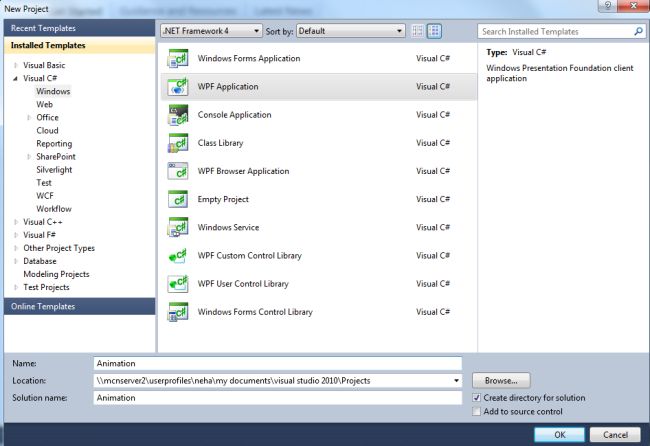650x446 pixels.
Task: Switch to small icons list view
Action: pyautogui.click(x=417, y=31)
